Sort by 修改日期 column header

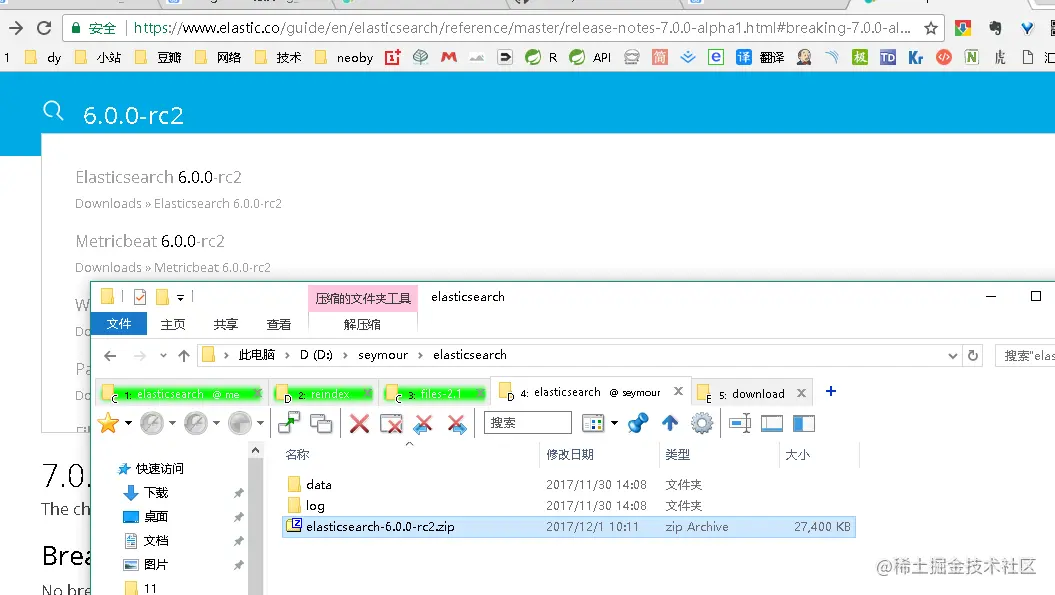tap(570, 454)
